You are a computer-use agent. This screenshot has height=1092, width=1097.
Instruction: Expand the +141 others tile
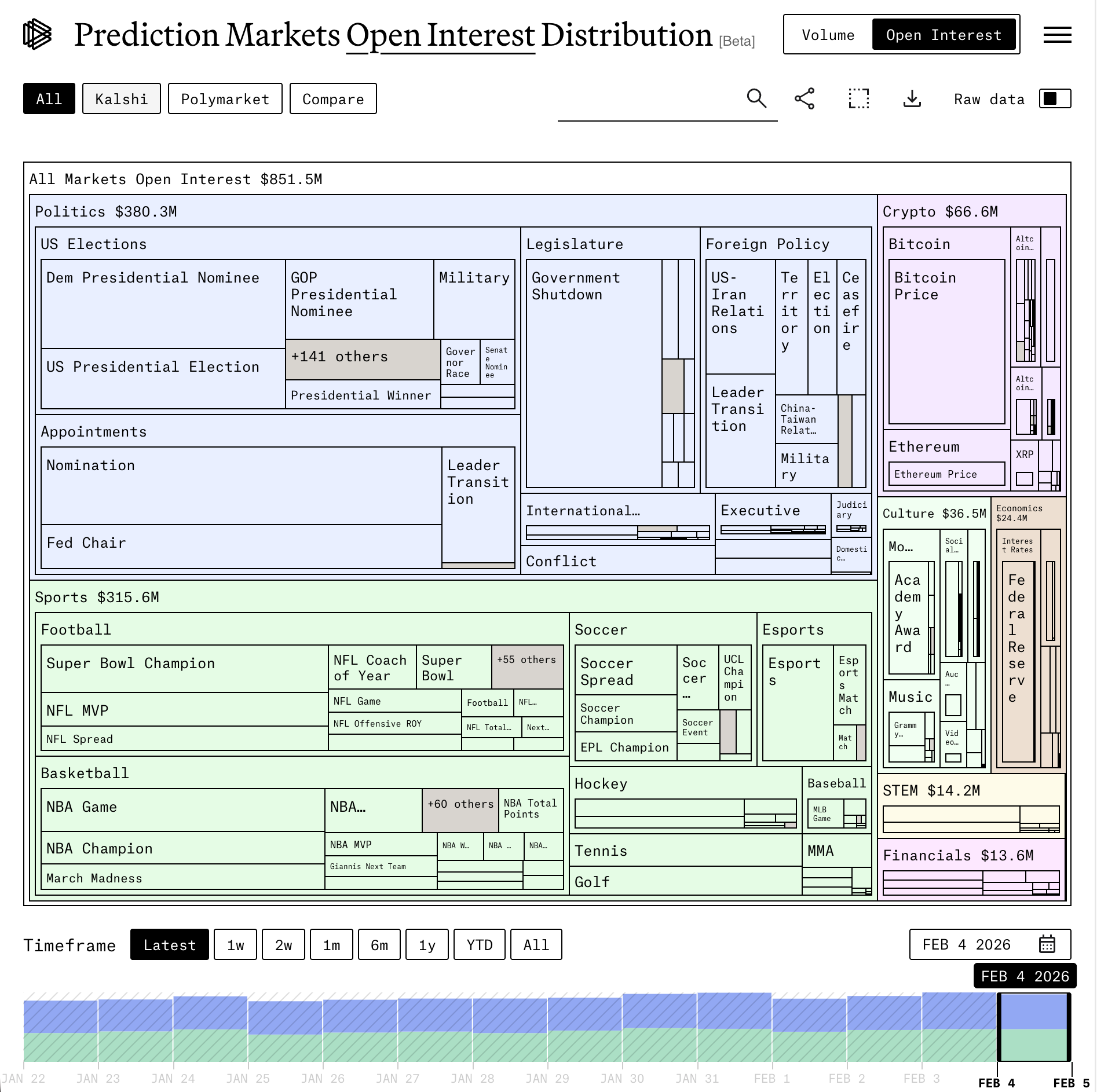coord(363,360)
